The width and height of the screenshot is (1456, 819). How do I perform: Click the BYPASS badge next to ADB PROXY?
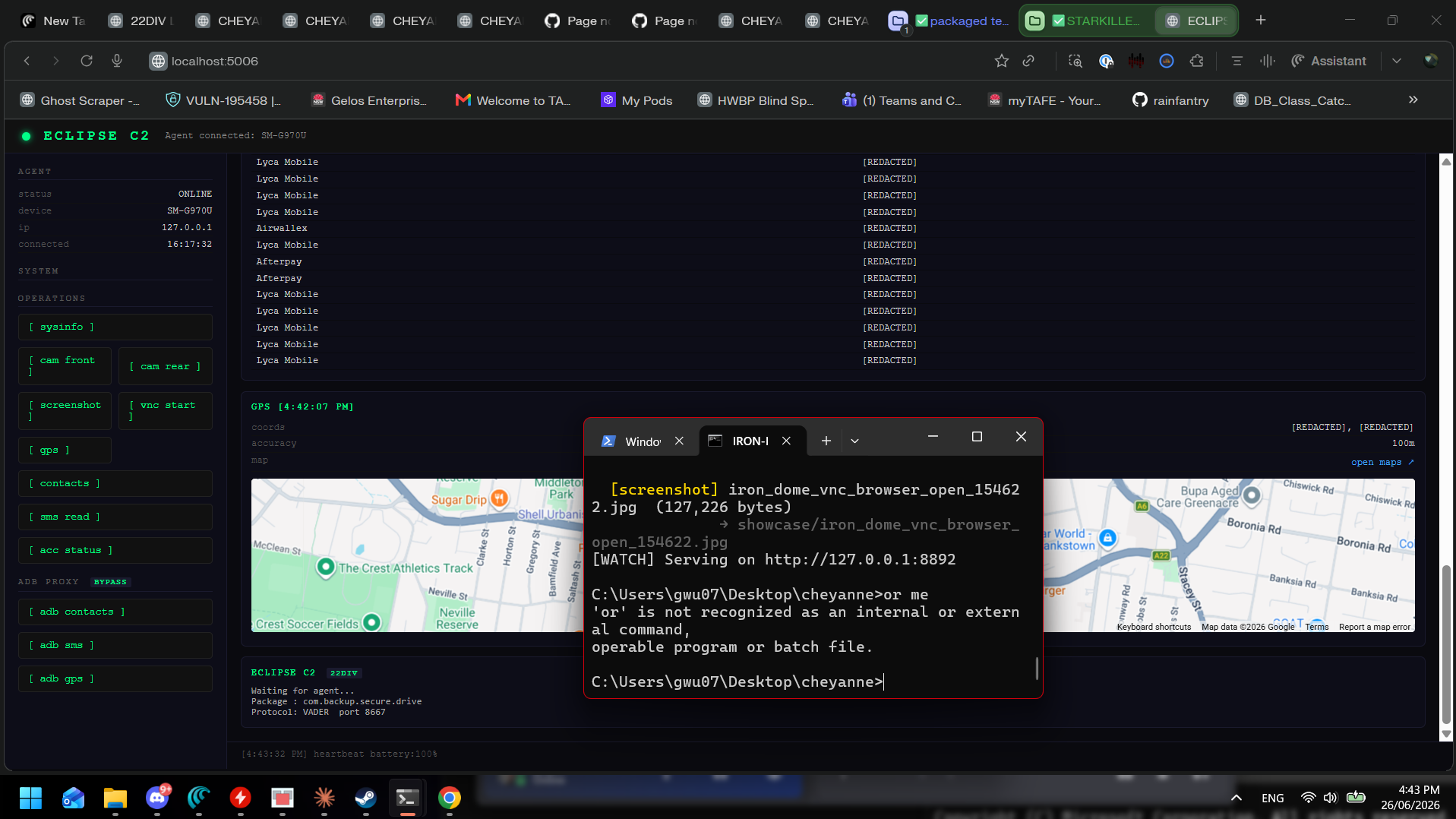[x=110, y=582]
